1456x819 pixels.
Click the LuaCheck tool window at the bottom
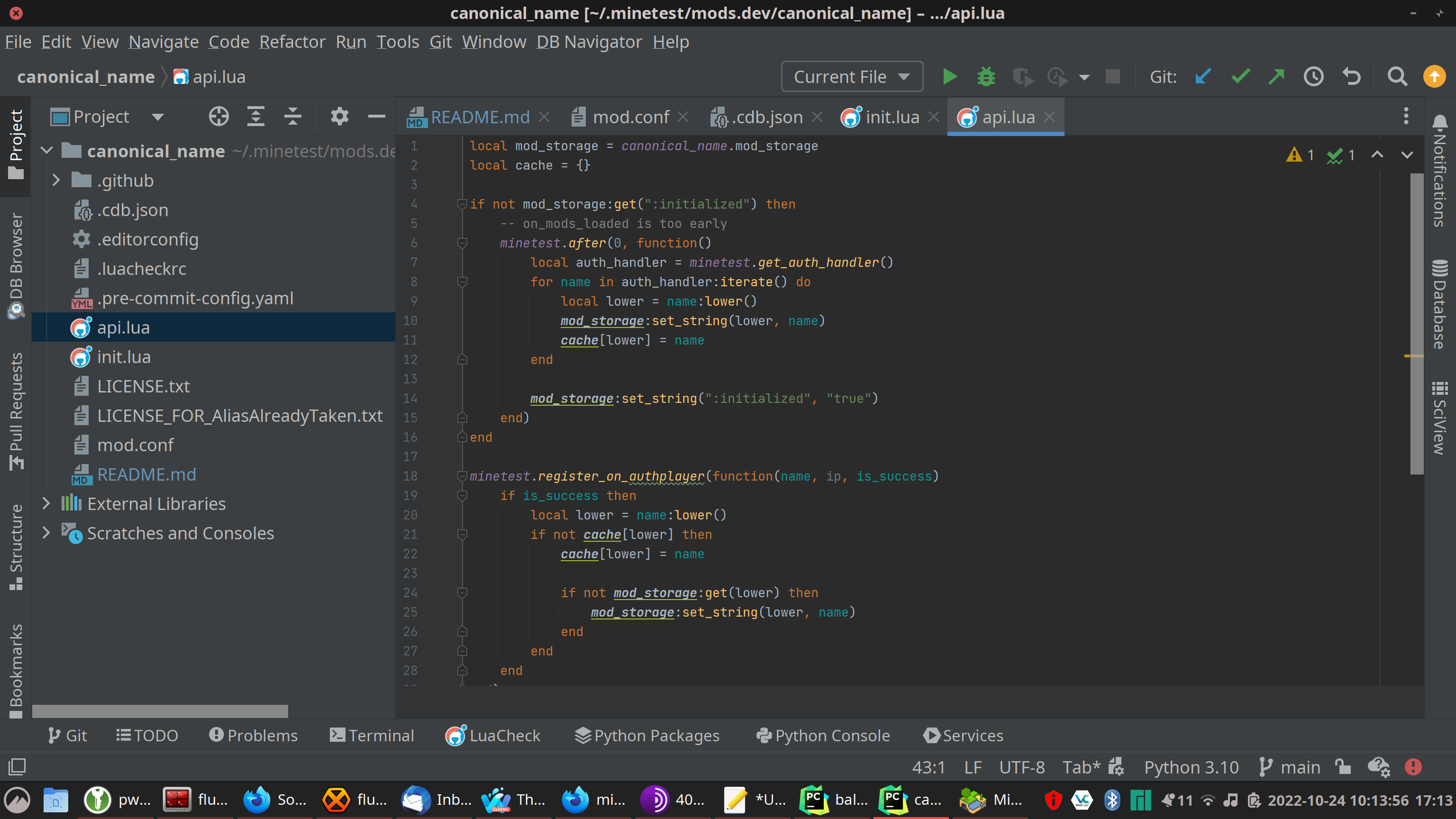(x=493, y=736)
